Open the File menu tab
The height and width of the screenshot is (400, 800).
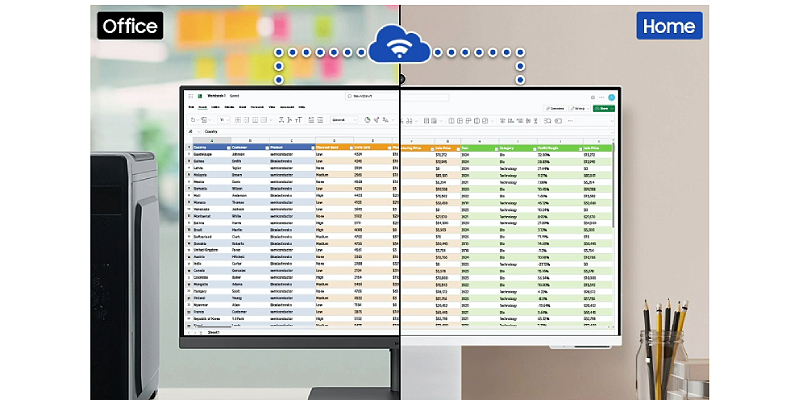[x=189, y=107]
